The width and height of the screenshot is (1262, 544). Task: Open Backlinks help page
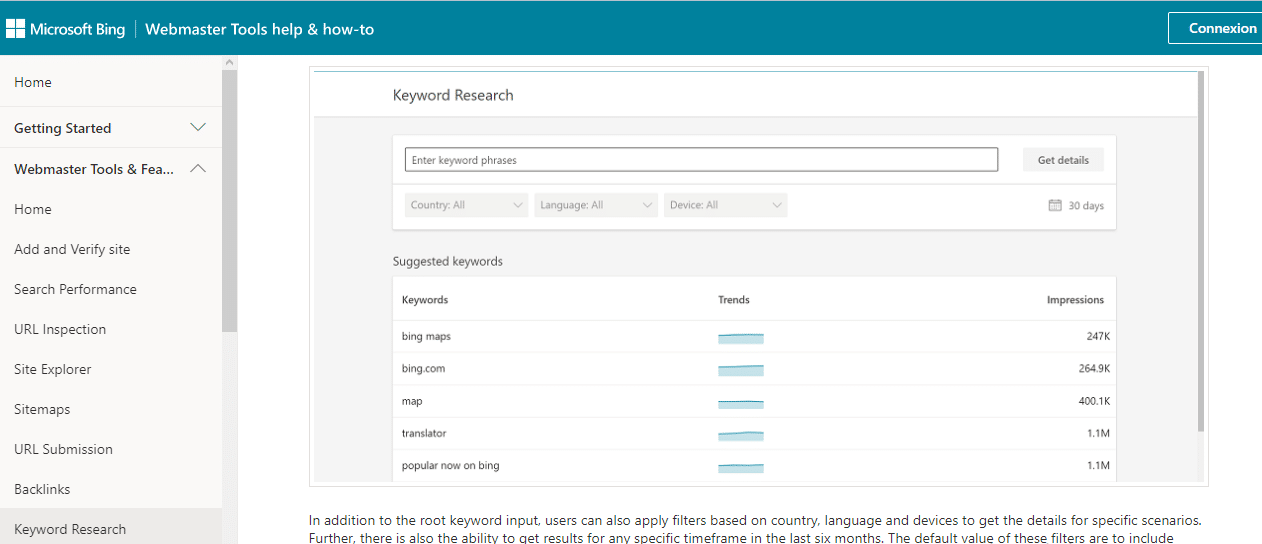coord(42,489)
